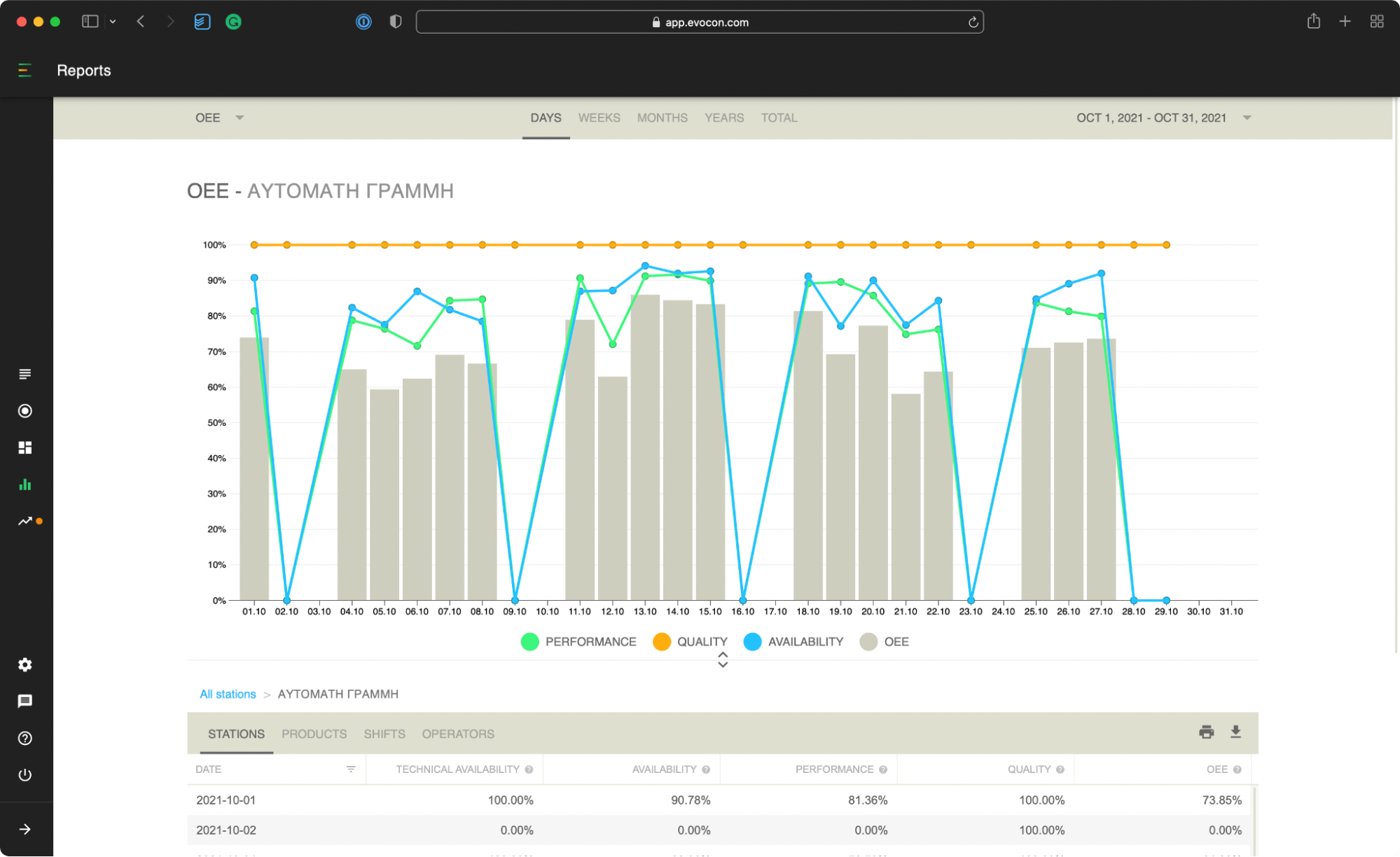
Task: Open the OEE report type dropdown
Action: pyautogui.click(x=219, y=118)
